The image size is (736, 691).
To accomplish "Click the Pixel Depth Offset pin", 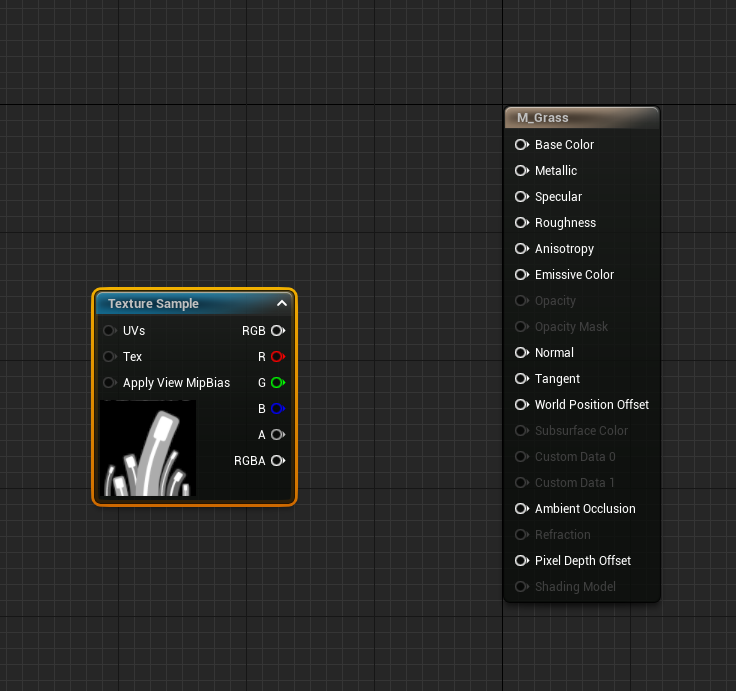I will tap(521, 560).
